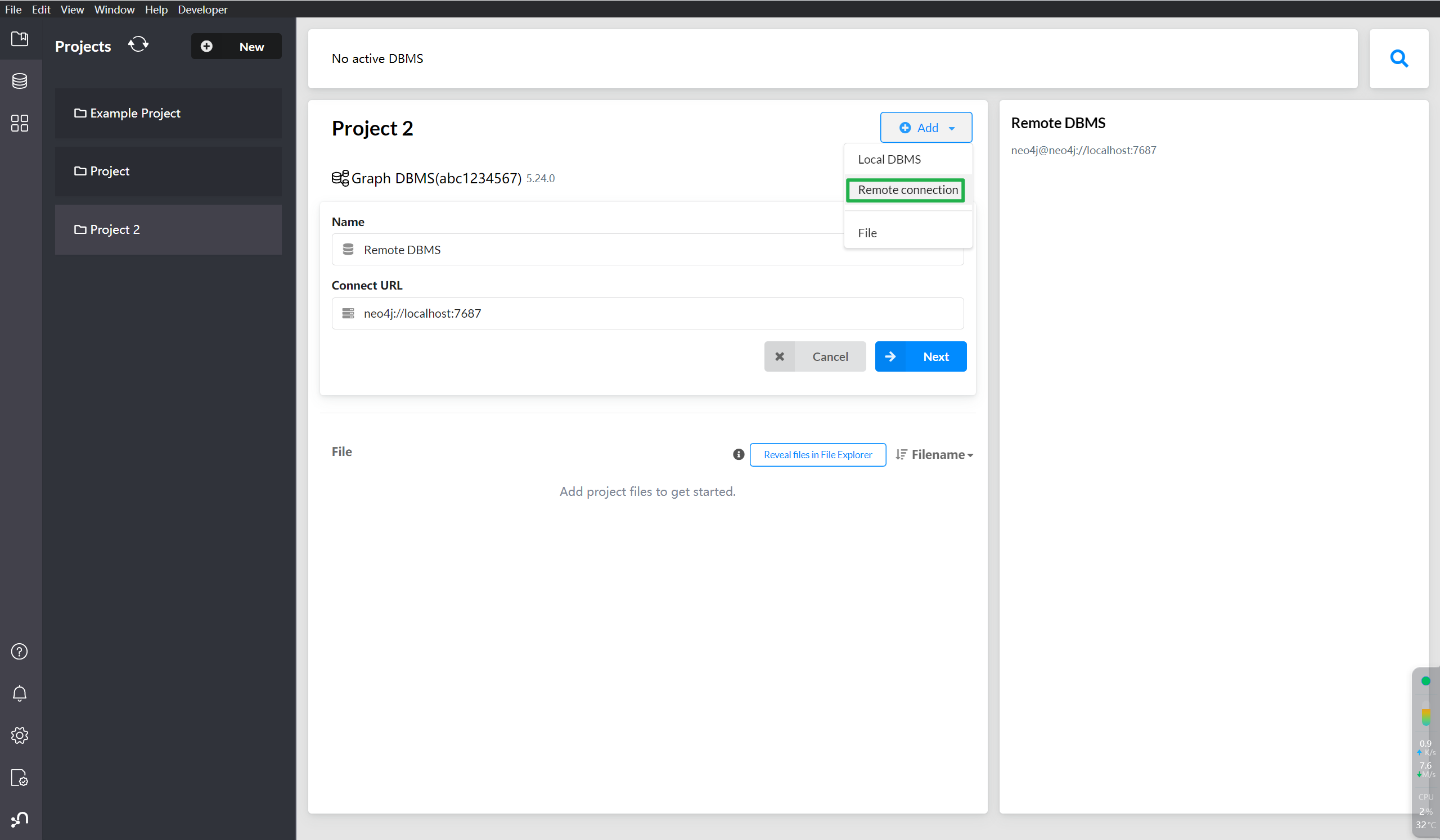The image size is (1440, 840).
Task: Select Project 2 in the sidebar
Action: [x=168, y=229]
